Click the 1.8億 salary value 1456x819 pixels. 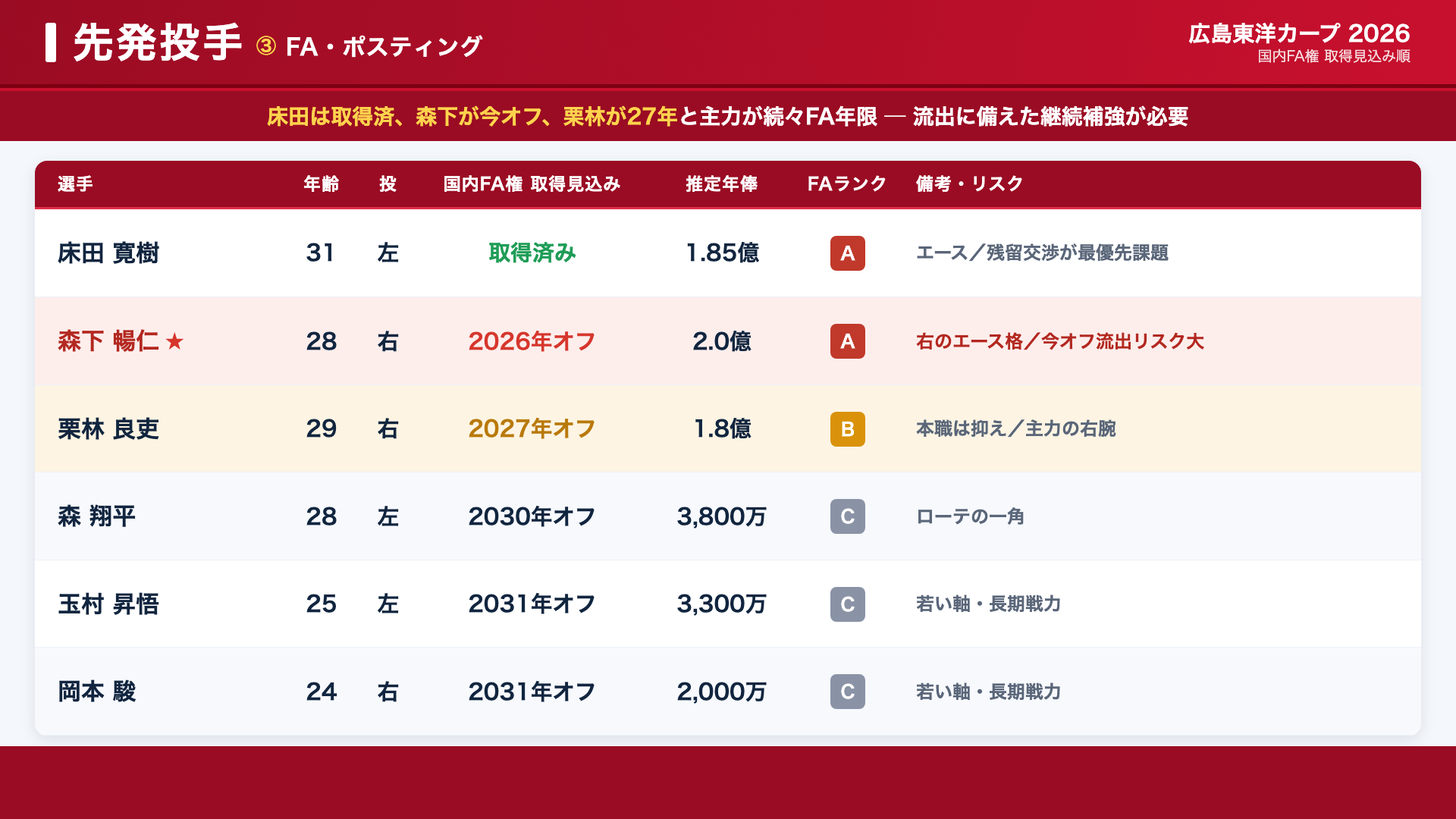(722, 429)
